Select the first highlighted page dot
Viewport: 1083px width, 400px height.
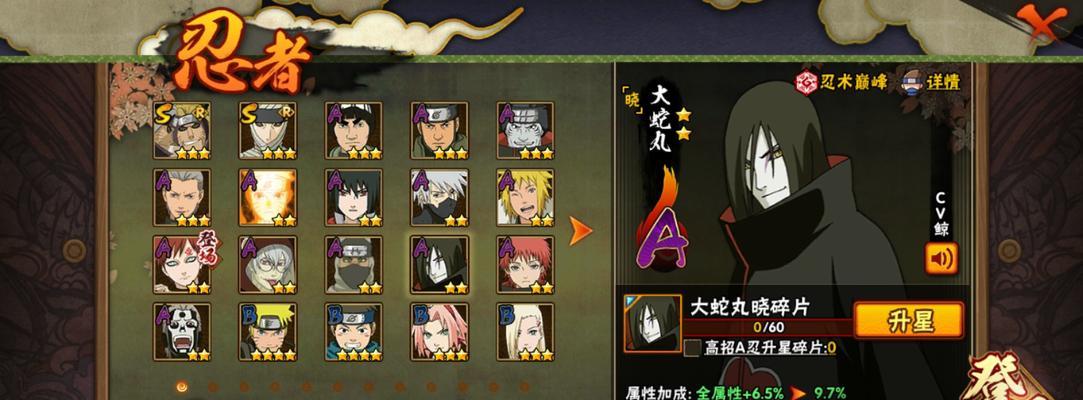182,387
